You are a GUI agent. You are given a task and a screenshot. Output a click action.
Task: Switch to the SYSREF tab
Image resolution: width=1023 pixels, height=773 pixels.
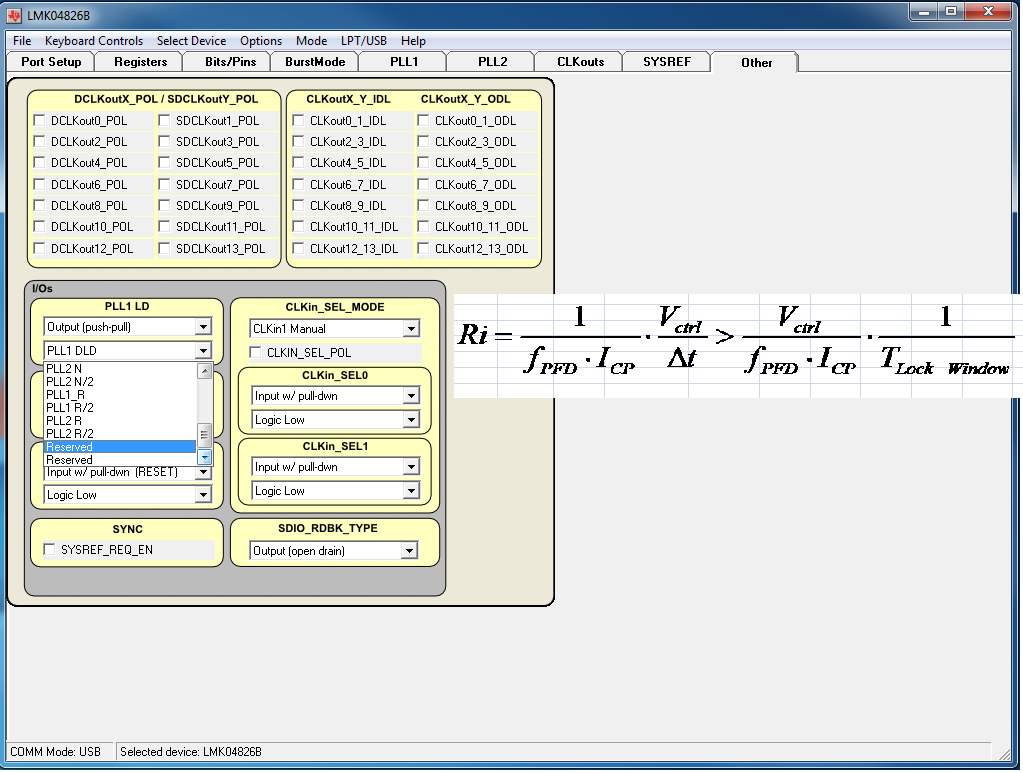[x=667, y=62]
